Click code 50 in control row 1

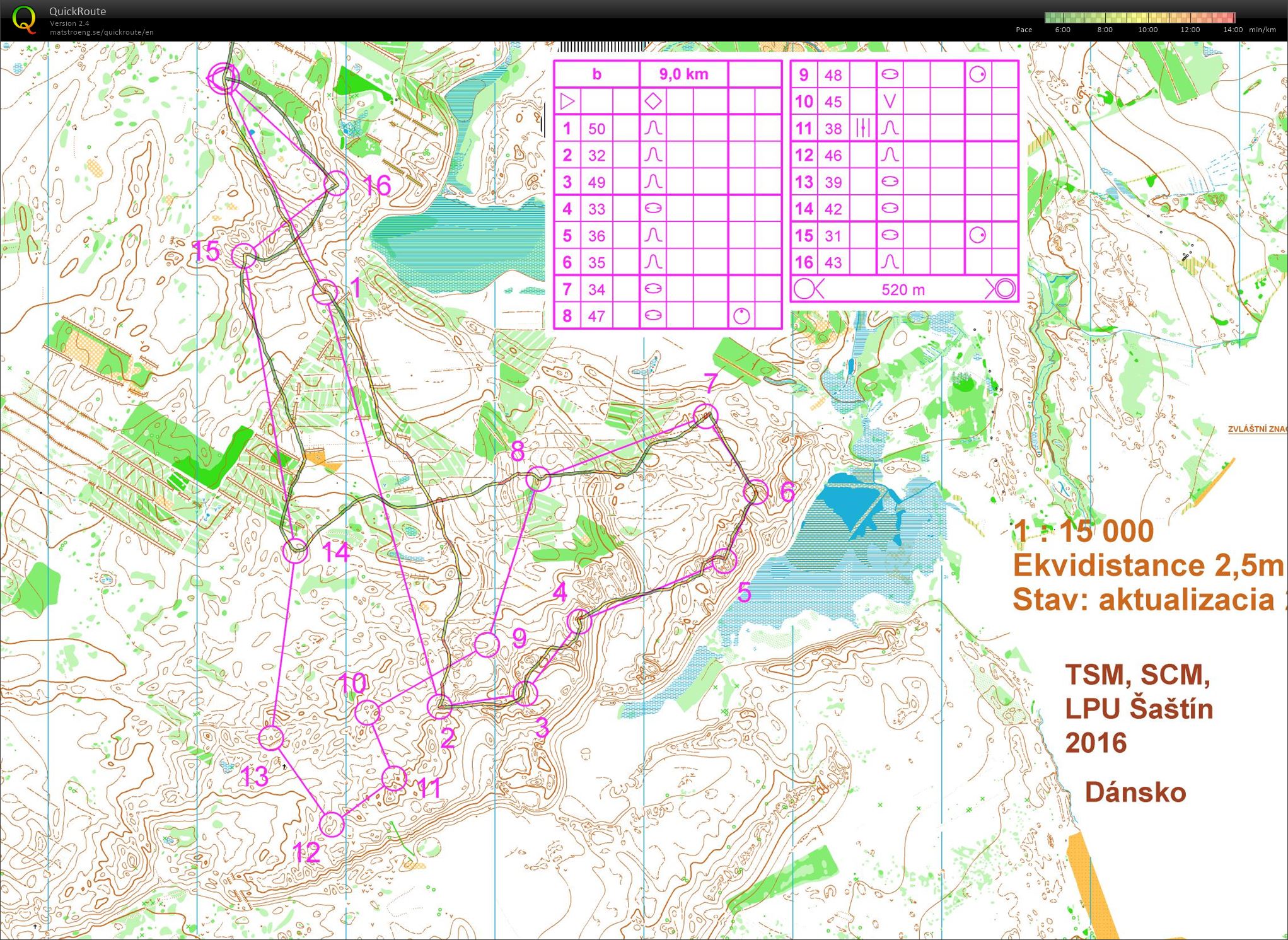click(596, 129)
